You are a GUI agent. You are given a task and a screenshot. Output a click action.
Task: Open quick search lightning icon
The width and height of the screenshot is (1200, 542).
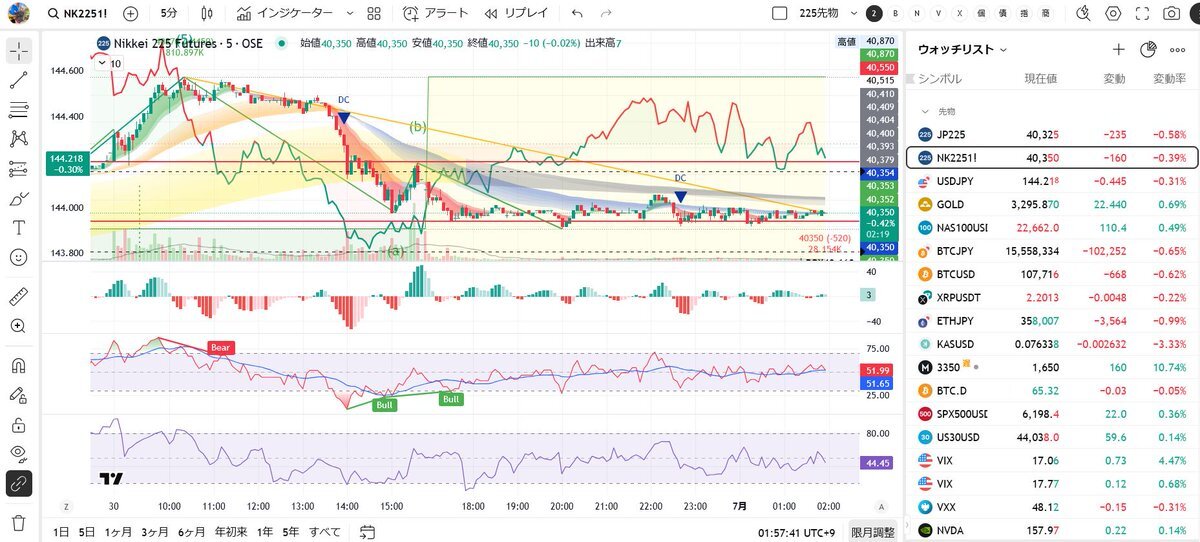pyautogui.click(x=1084, y=14)
